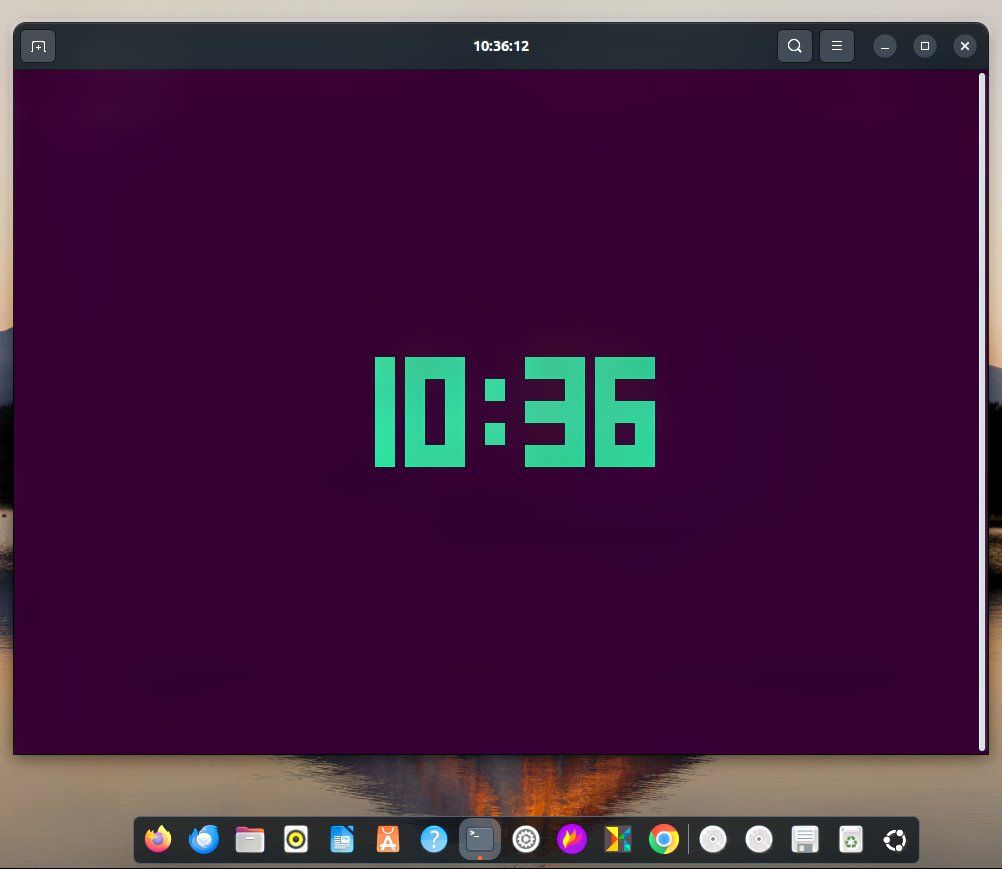Launch Firefox from the dock
This screenshot has height=869, width=1002.
click(x=158, y=840)
